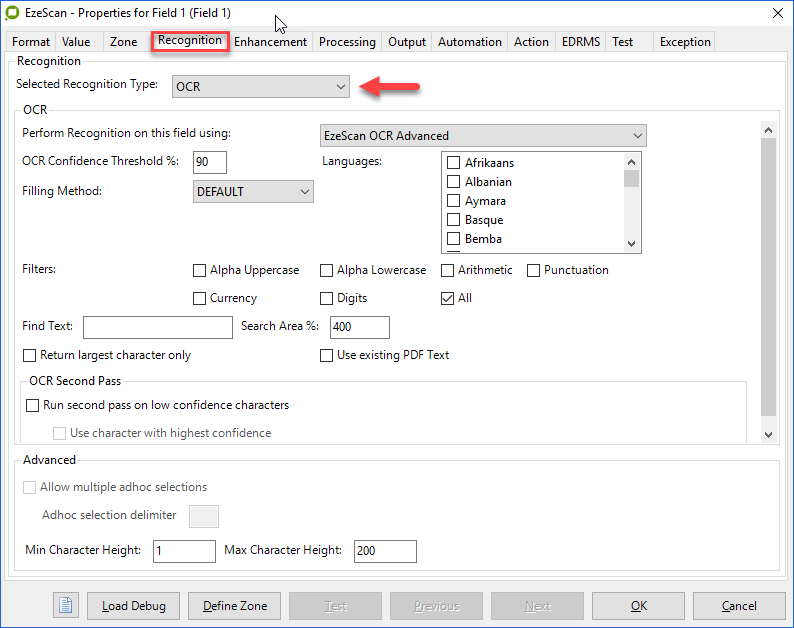Viewport: 794px width, 628px height.
Task: Confirm with the OK button
Action: point(638,605)
